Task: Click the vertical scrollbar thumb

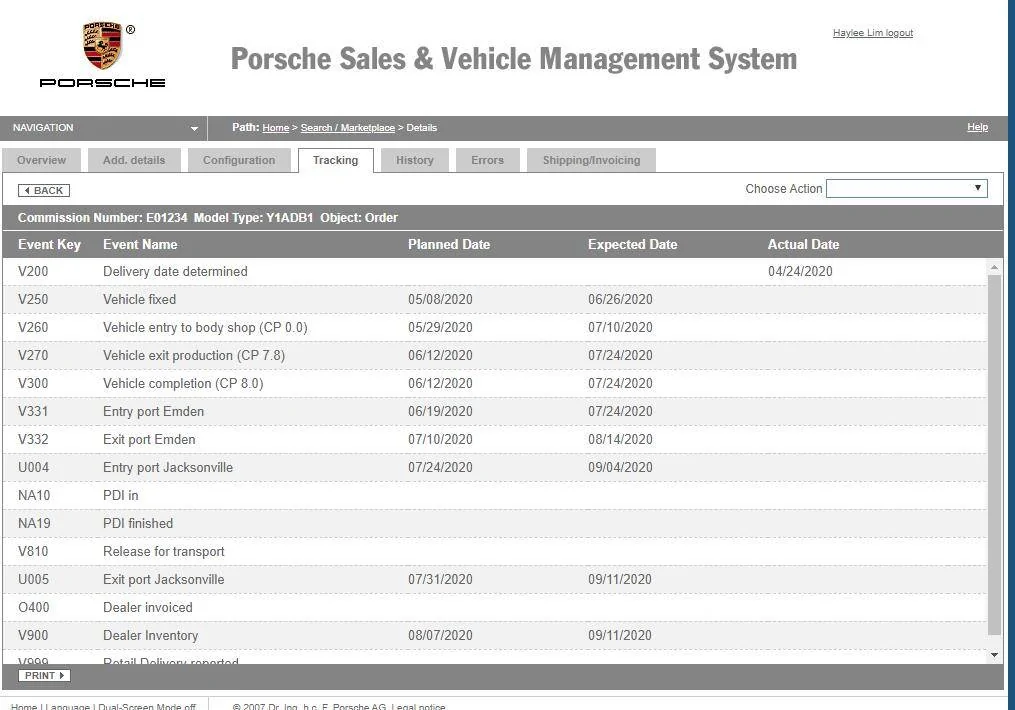Action: click(994, 454)
